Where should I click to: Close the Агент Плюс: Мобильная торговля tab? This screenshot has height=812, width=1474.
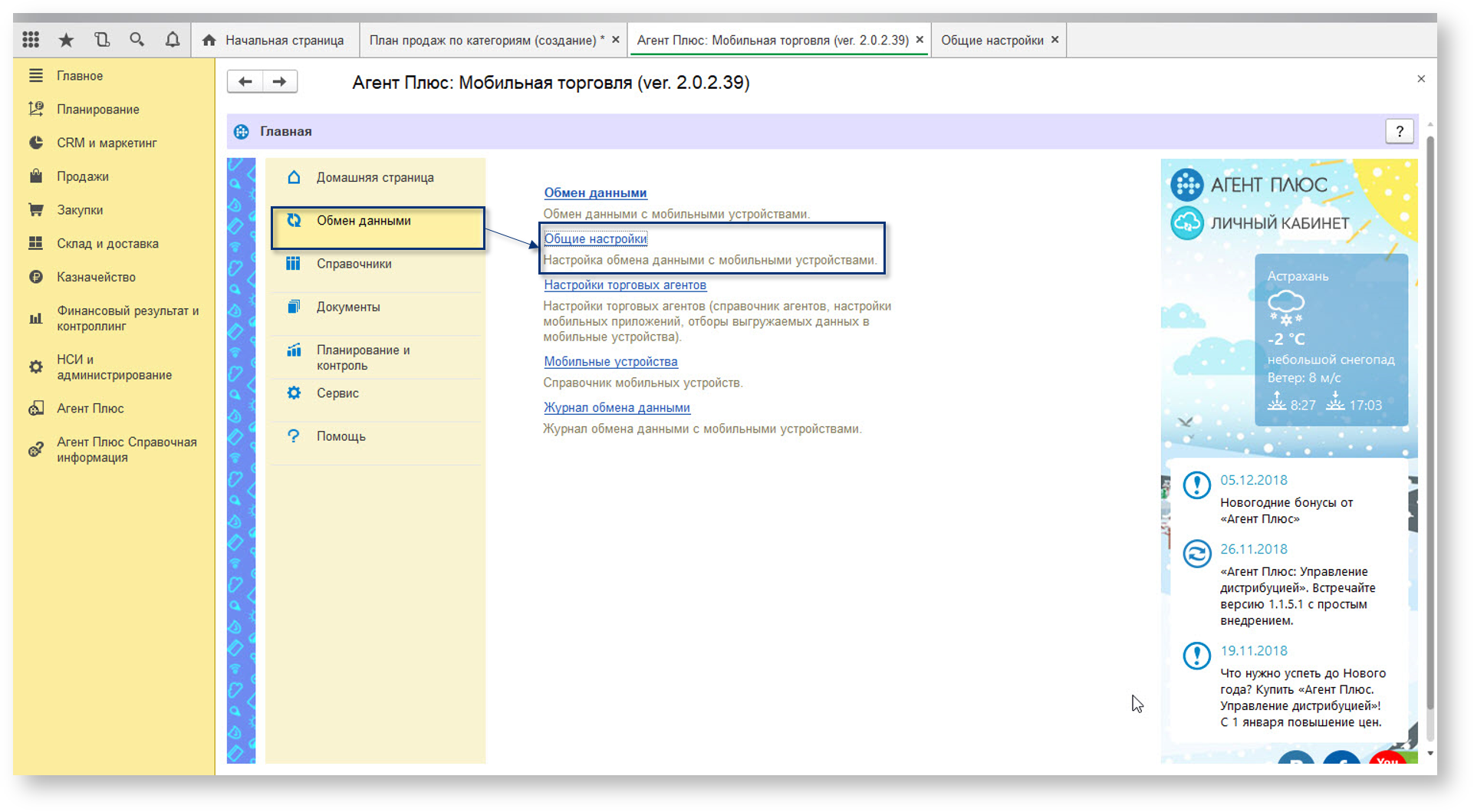point(920,39)
